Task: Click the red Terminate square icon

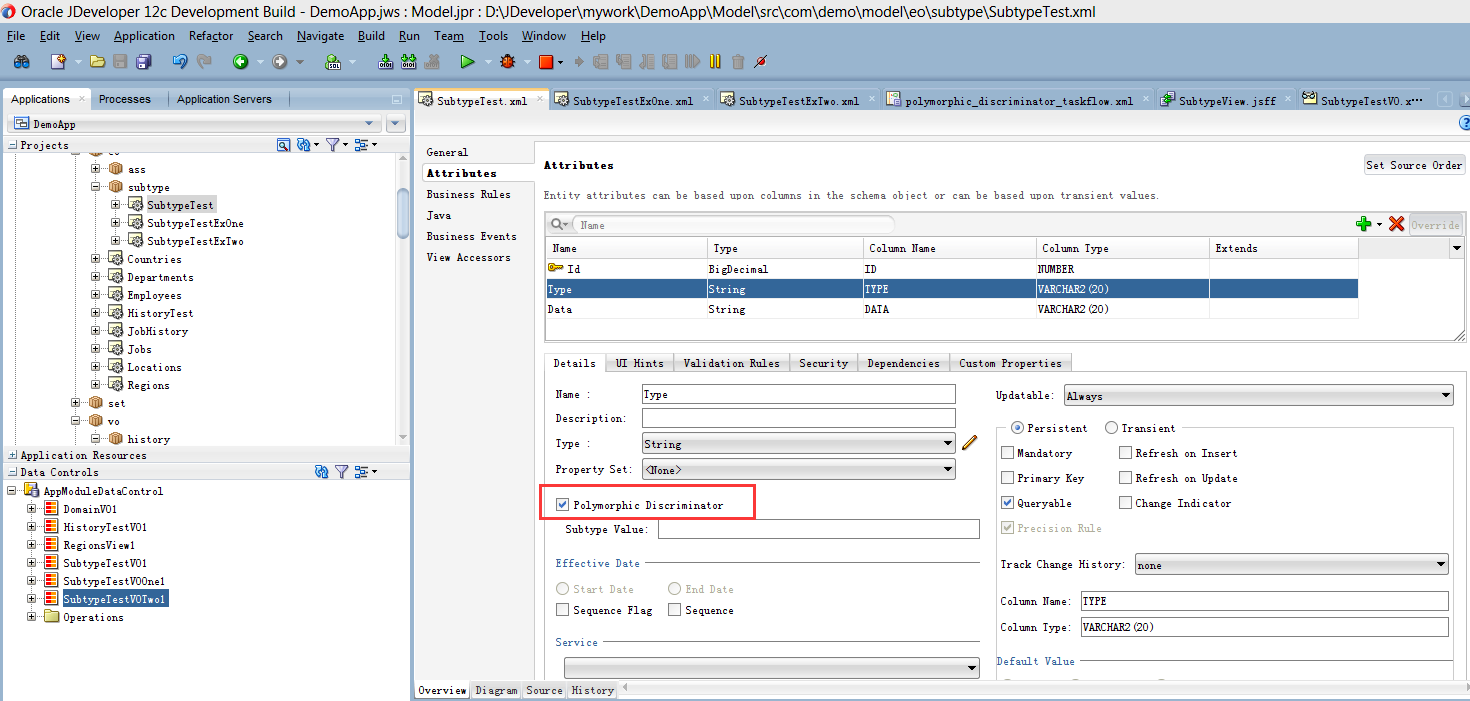Action: (x=546, y=62)
